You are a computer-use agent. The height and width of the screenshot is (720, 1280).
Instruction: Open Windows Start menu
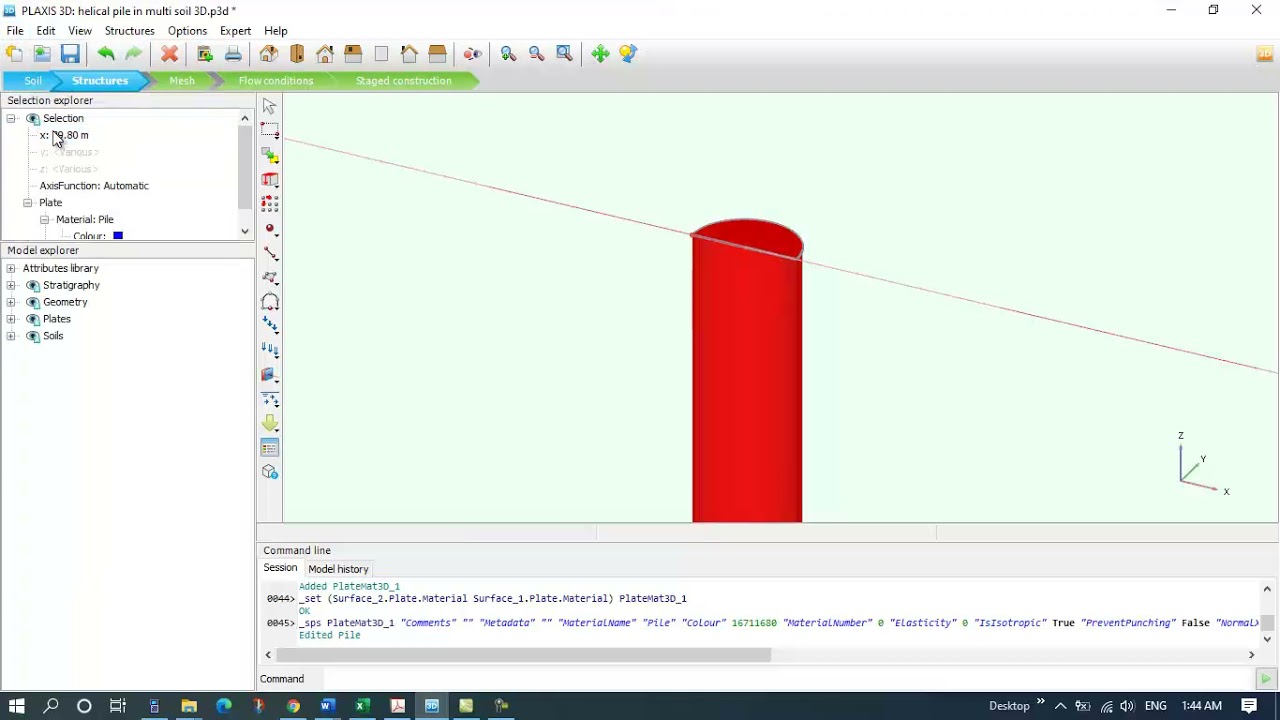point(16,706)
